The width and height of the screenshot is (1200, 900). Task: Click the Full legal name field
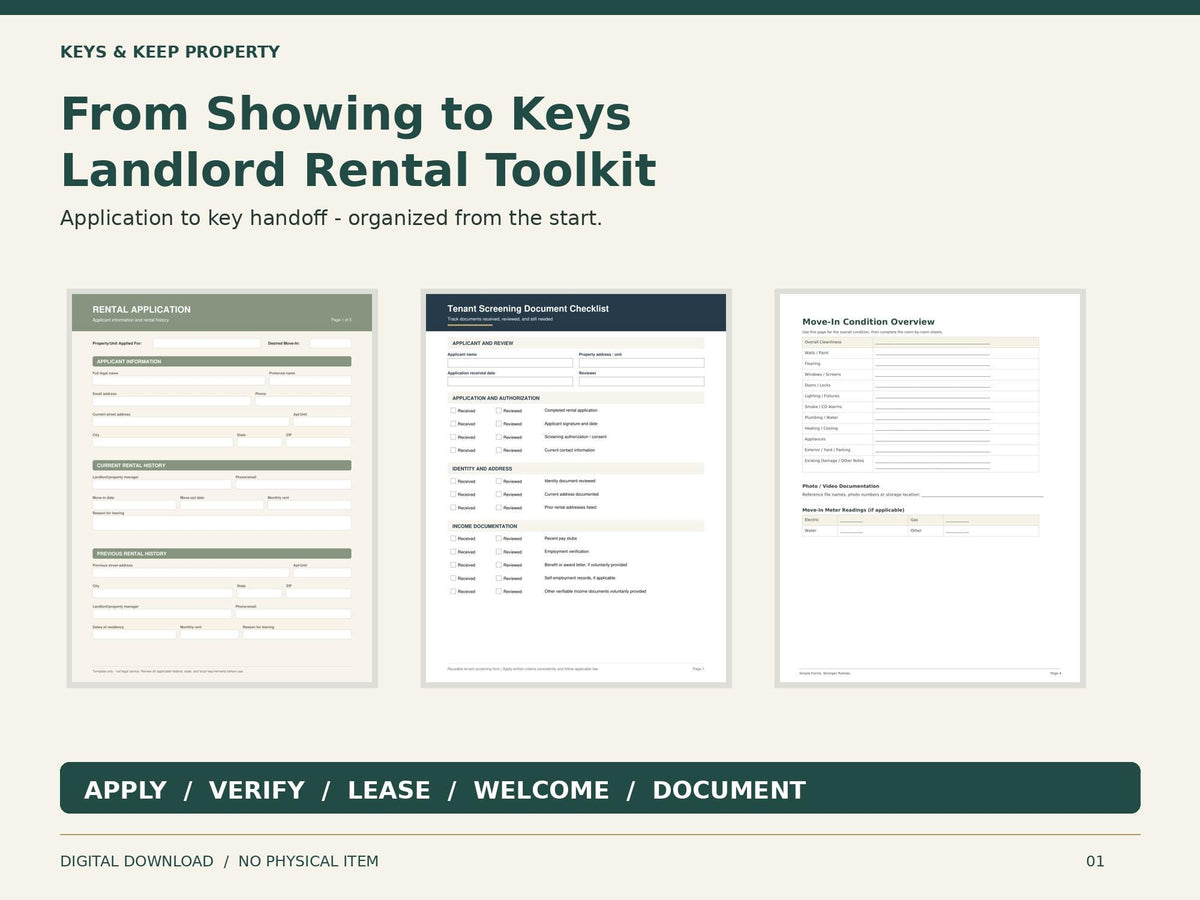point(179,381)
